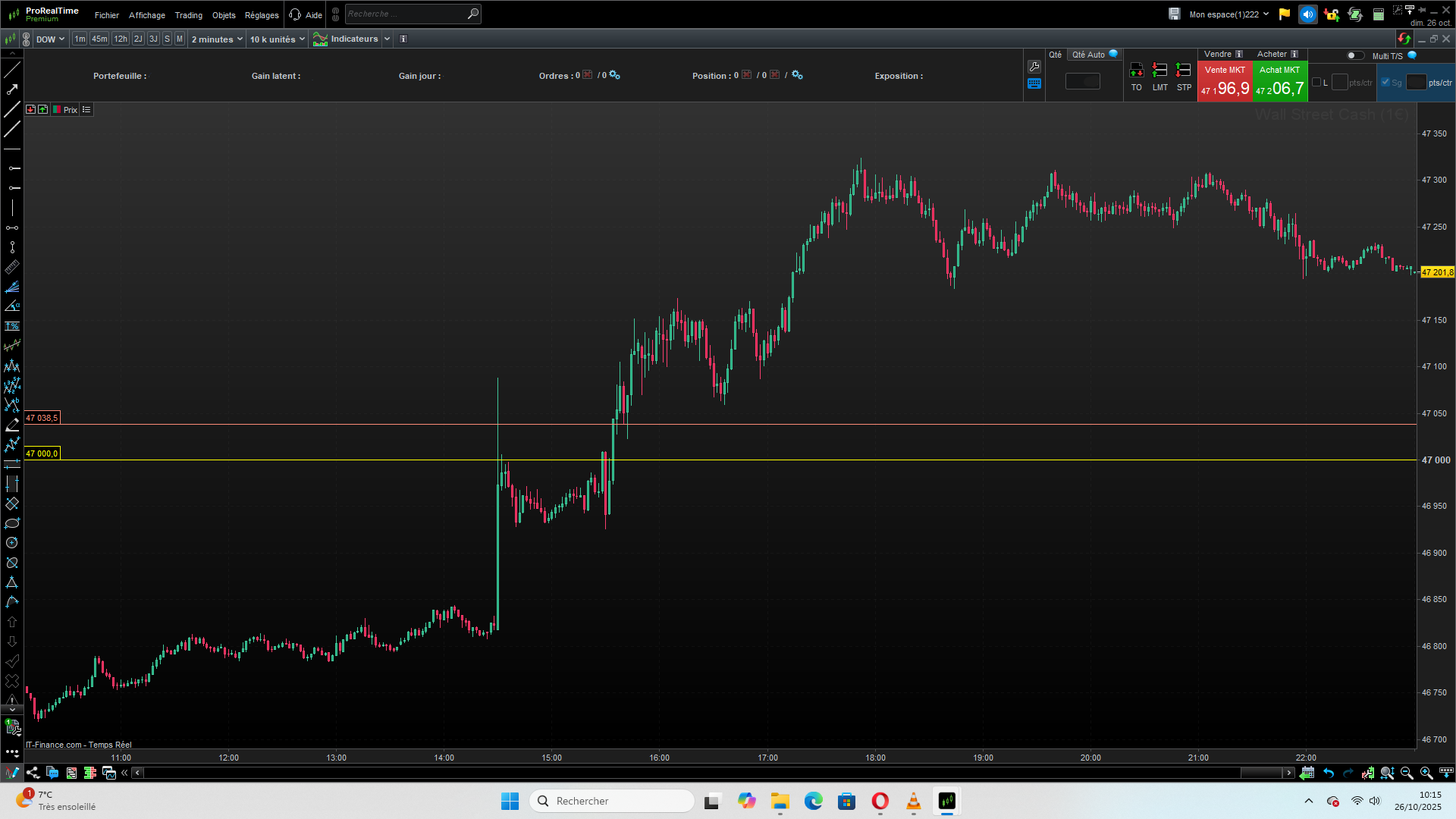Open the Affichage menu
The width and height of the screenshot is (1456, 819).
coord(146,15)
